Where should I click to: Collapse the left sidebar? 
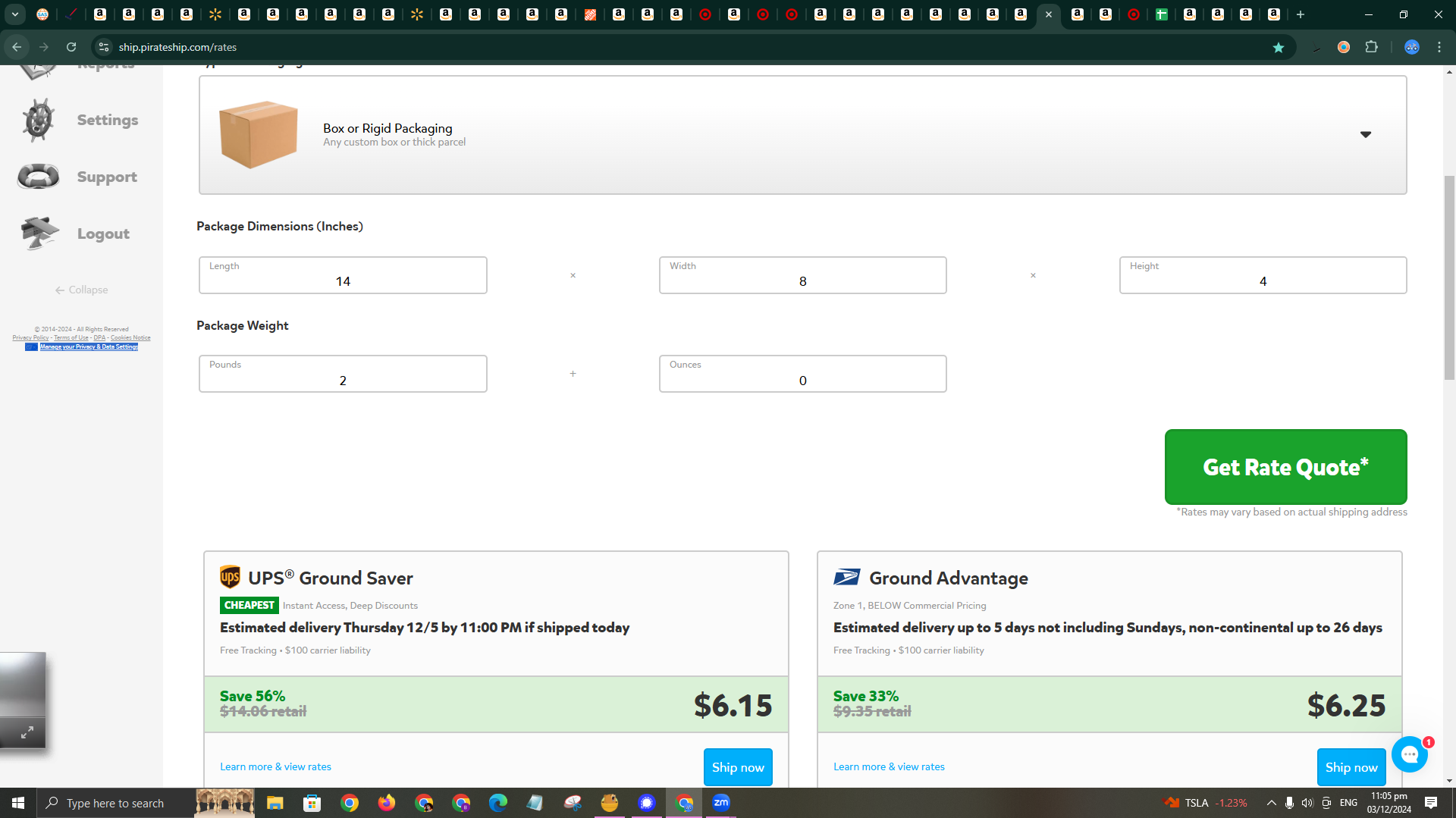[x=81, y=290]
